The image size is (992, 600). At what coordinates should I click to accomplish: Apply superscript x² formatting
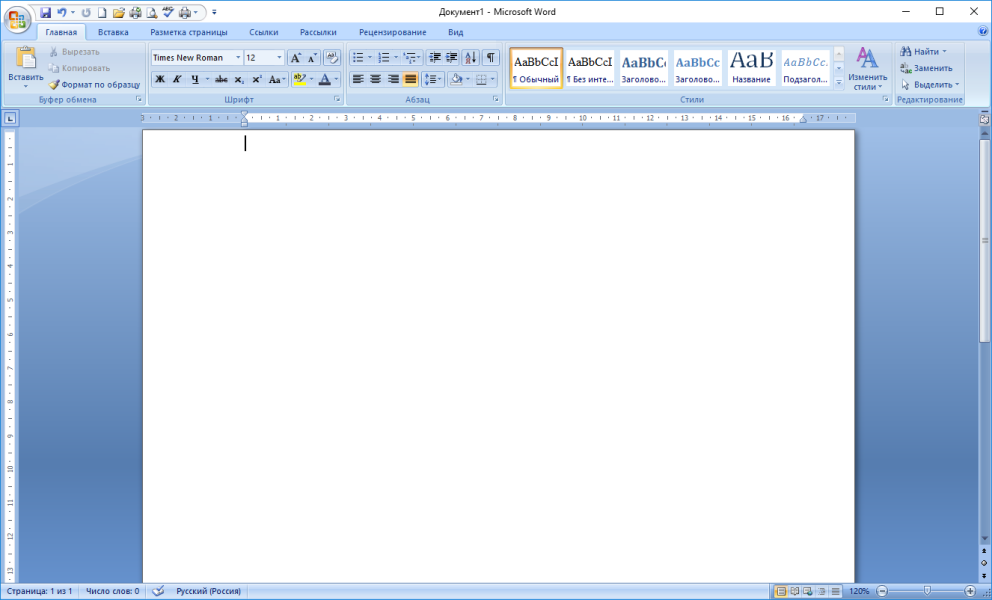coord(256,79)
